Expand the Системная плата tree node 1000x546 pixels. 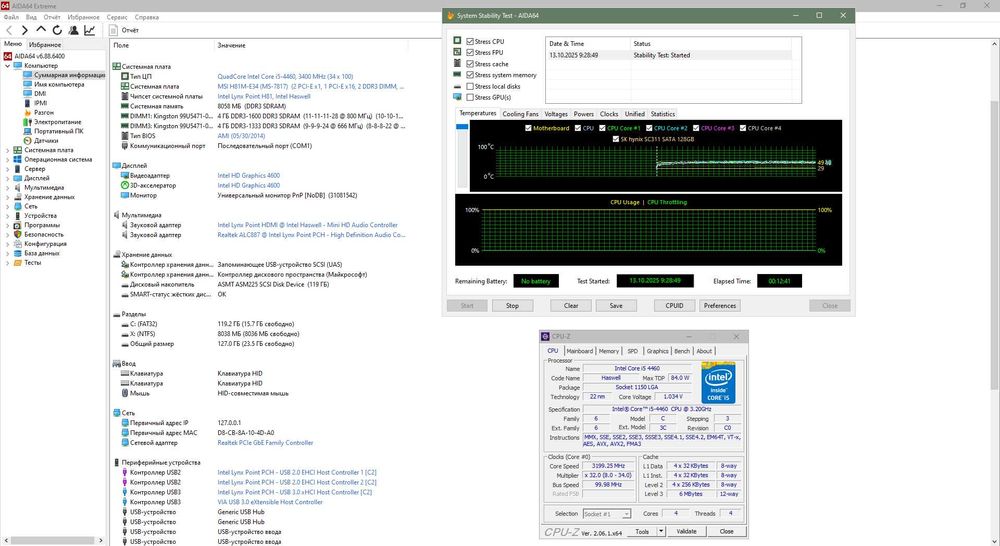(7, 150)
